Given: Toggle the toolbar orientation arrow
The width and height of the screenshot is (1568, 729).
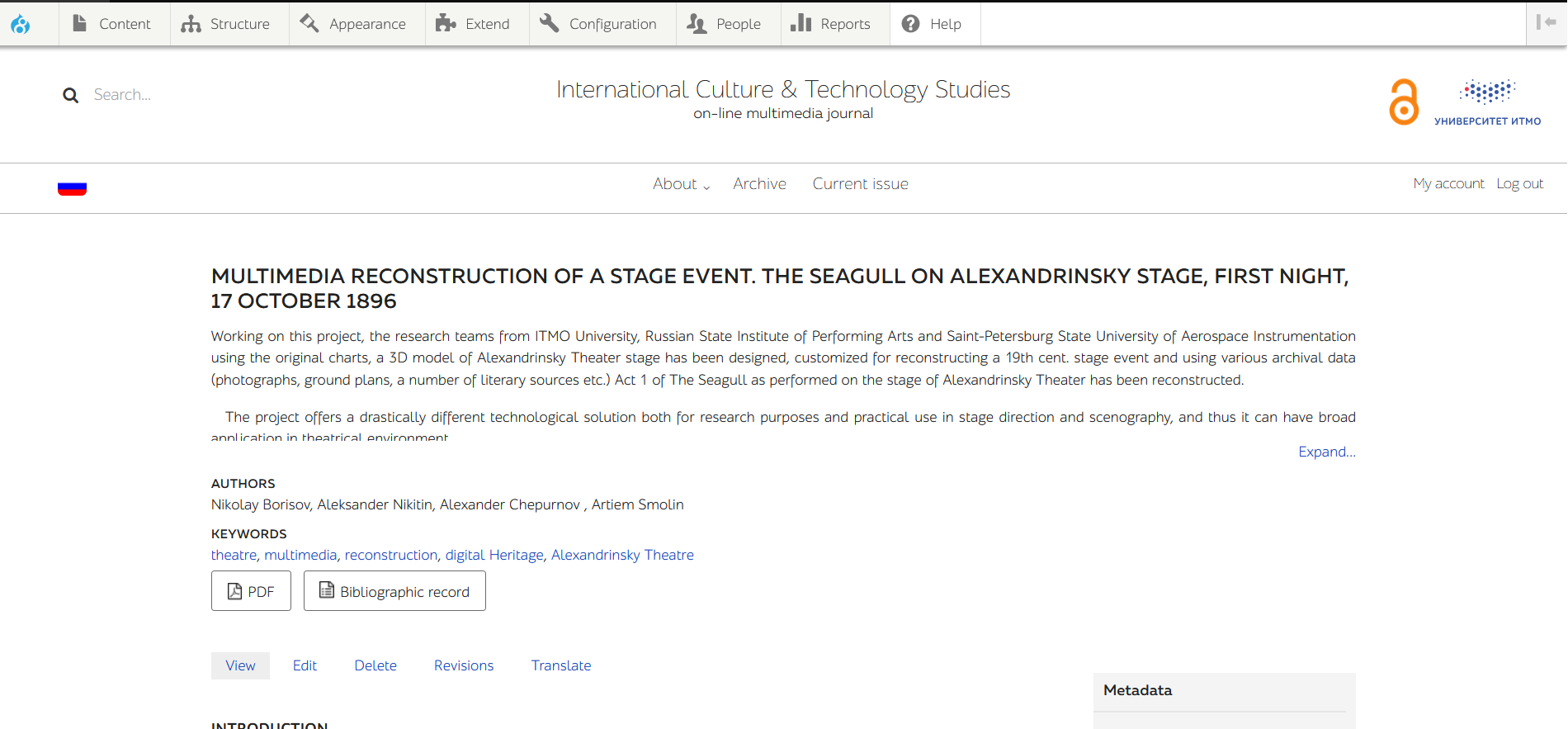Looking at the screenshot, I should coord(1546,23).
